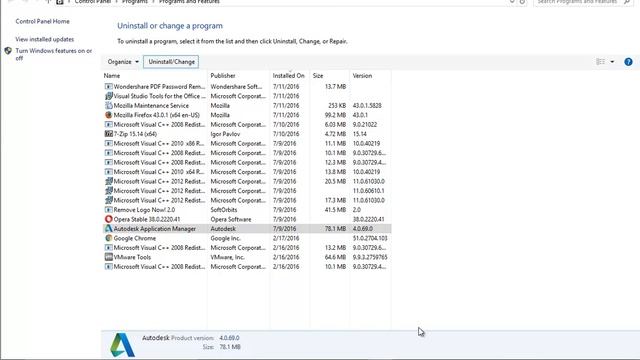Open Turn Windows features on or off
The image size is (640, 360).
tap(53, 54)
